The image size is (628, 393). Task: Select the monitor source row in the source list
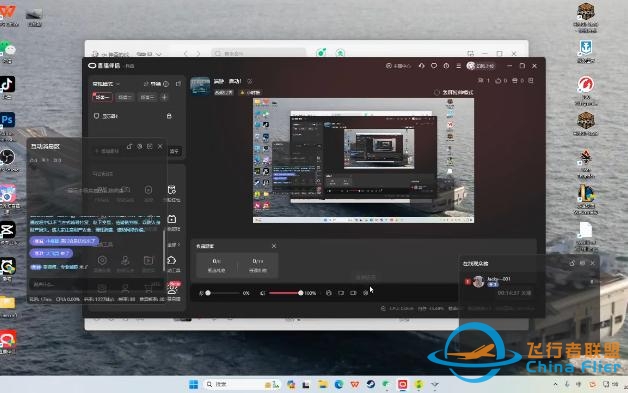[133, 116]
